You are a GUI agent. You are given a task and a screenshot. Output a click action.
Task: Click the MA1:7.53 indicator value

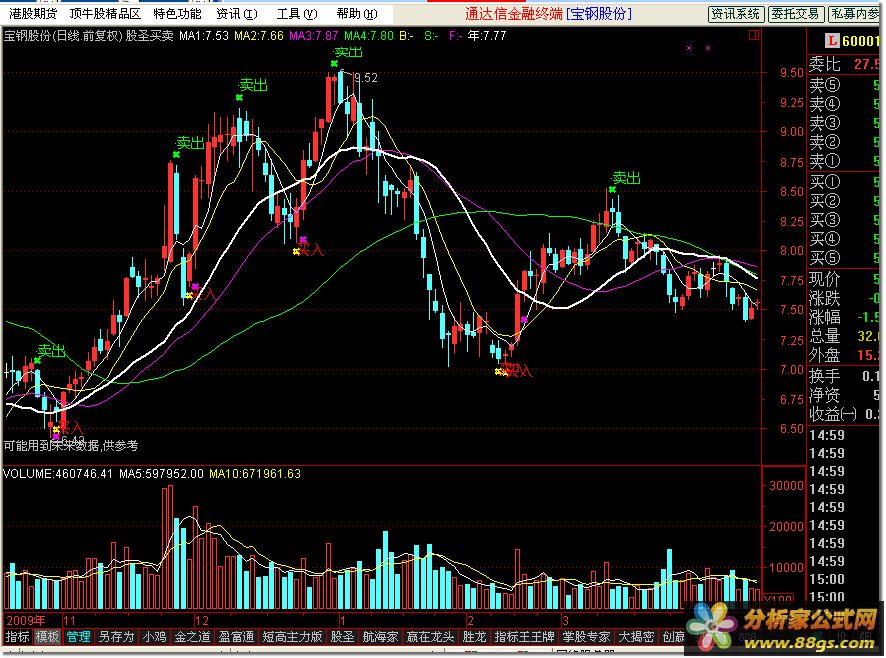(204, 36)
